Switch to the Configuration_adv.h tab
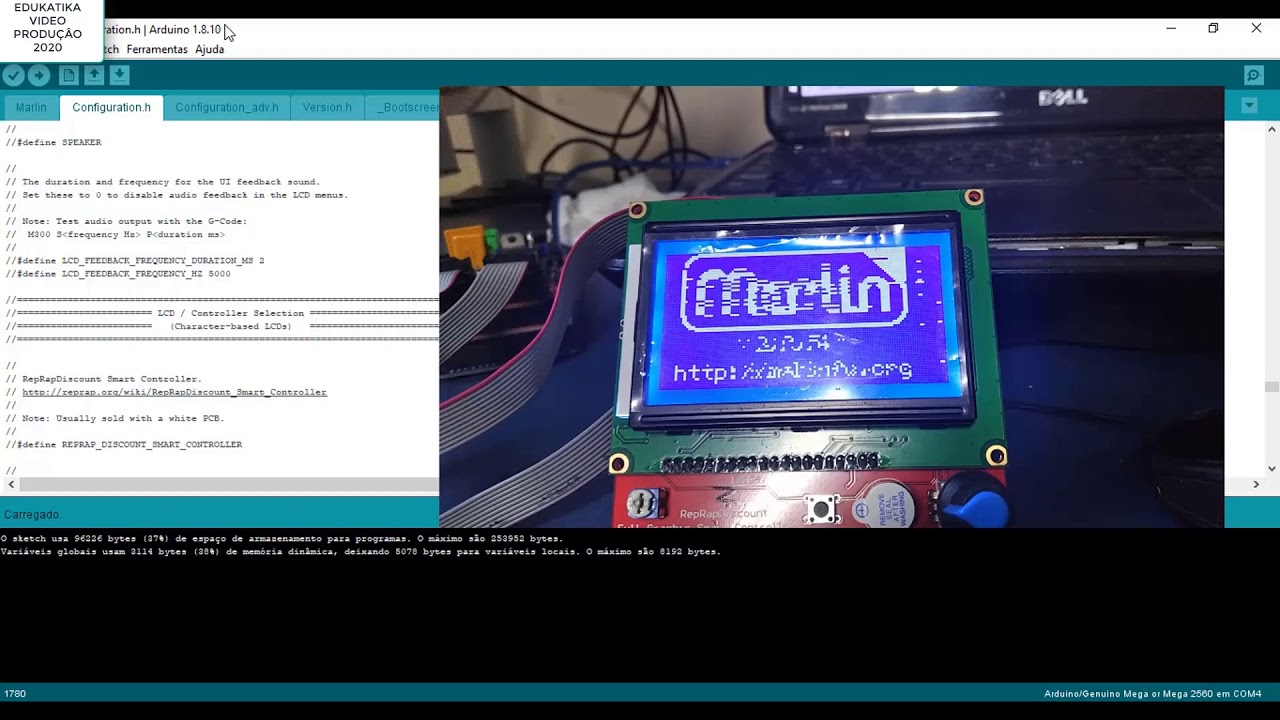This screenshot has height=720, width=1280. point(227,107)
